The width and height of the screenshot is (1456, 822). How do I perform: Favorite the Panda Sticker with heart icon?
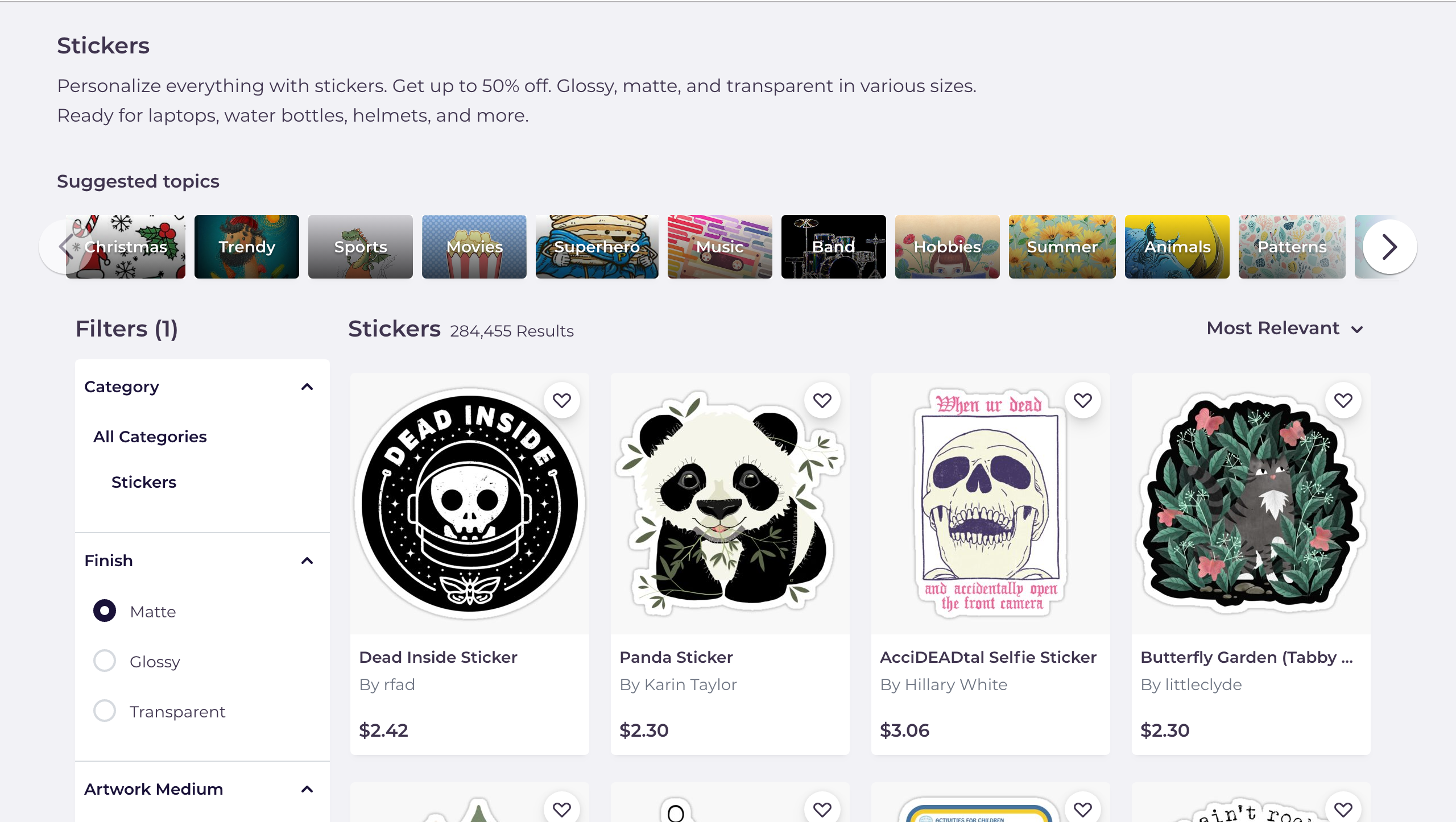pos(822,401)
